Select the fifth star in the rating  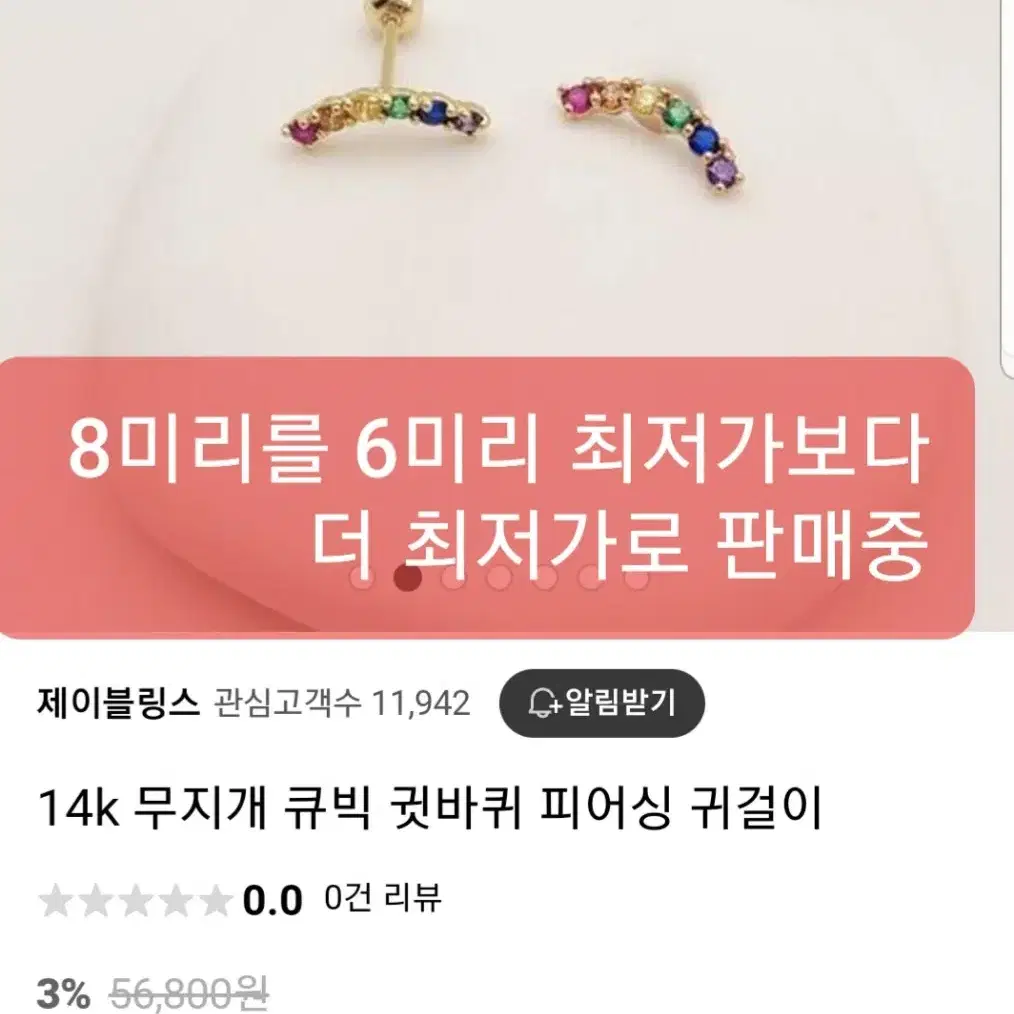[x=215, y=901]
